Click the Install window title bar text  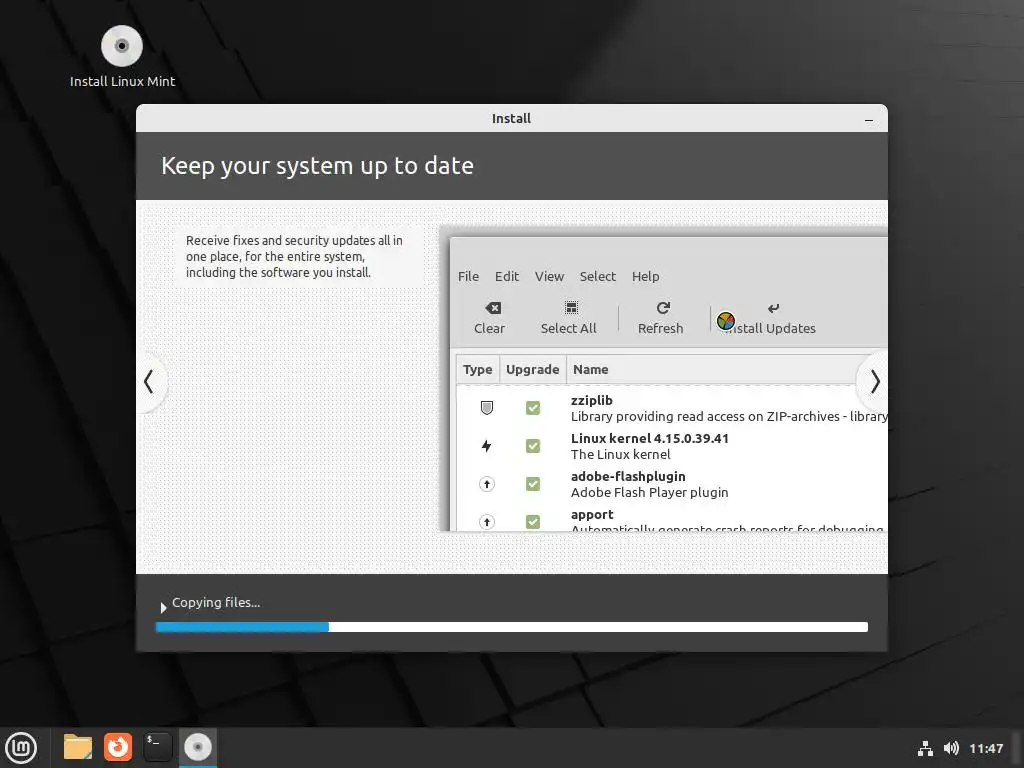(x=511, y=119)
